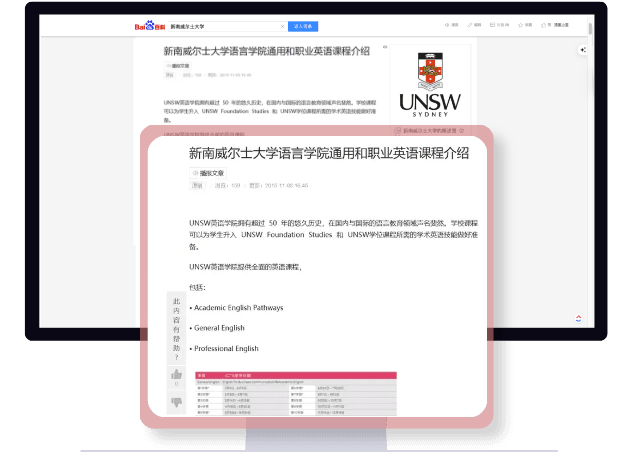Click the thumbs-up helpful icon
The image size is (624, 452).
tap(177, 374)
